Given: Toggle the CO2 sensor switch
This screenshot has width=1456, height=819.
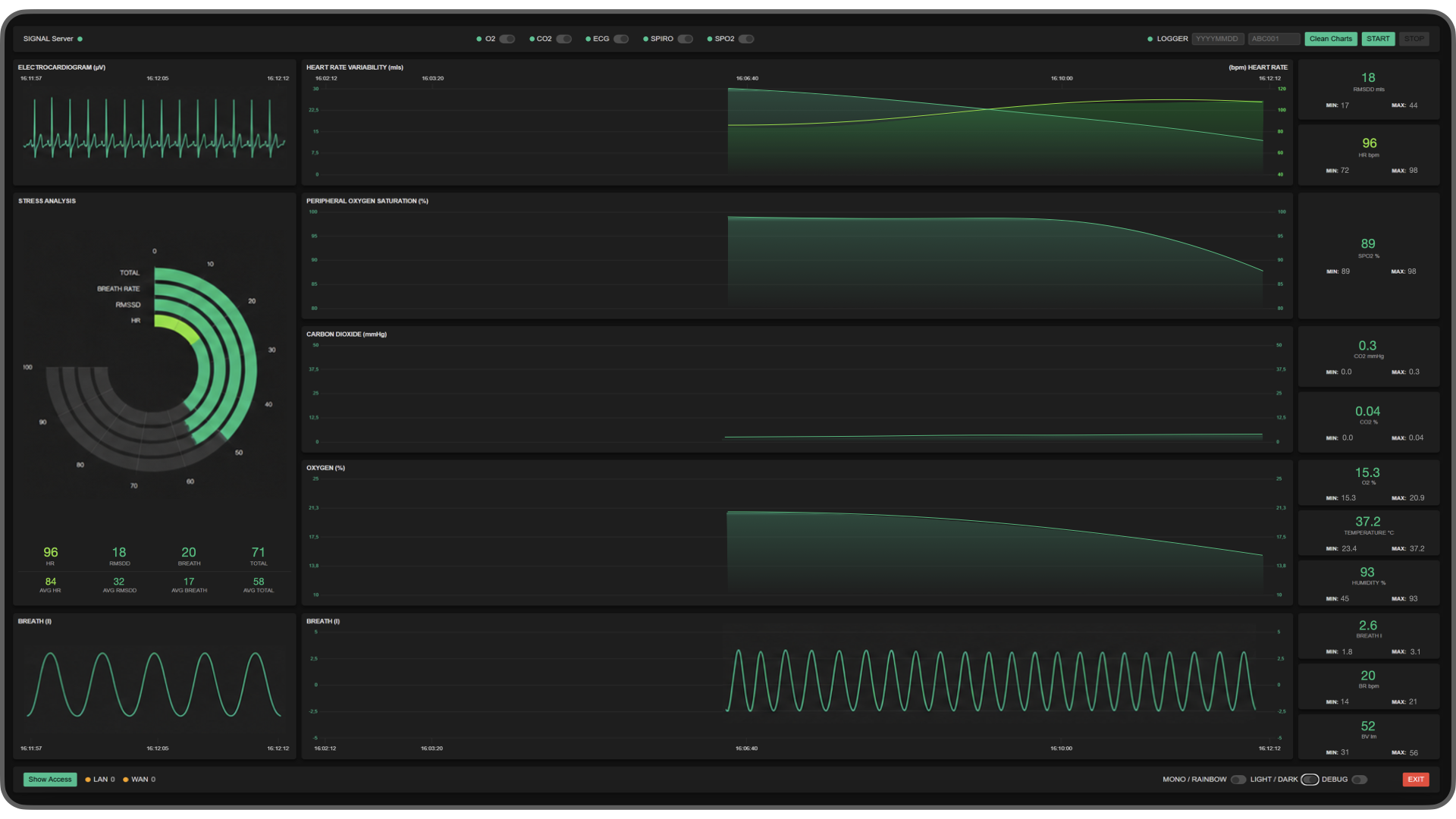Looking at the screenshot, I should (564, 39).
